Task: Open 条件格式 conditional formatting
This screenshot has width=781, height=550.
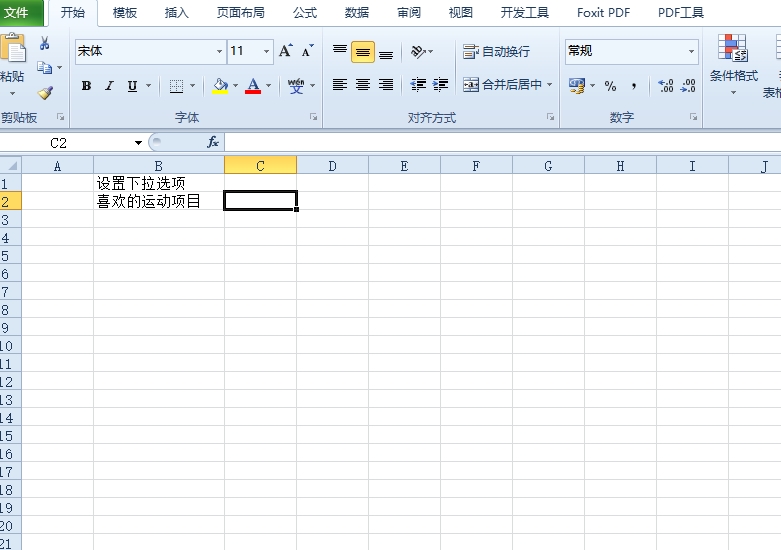Action: click(x=733, y=65)
